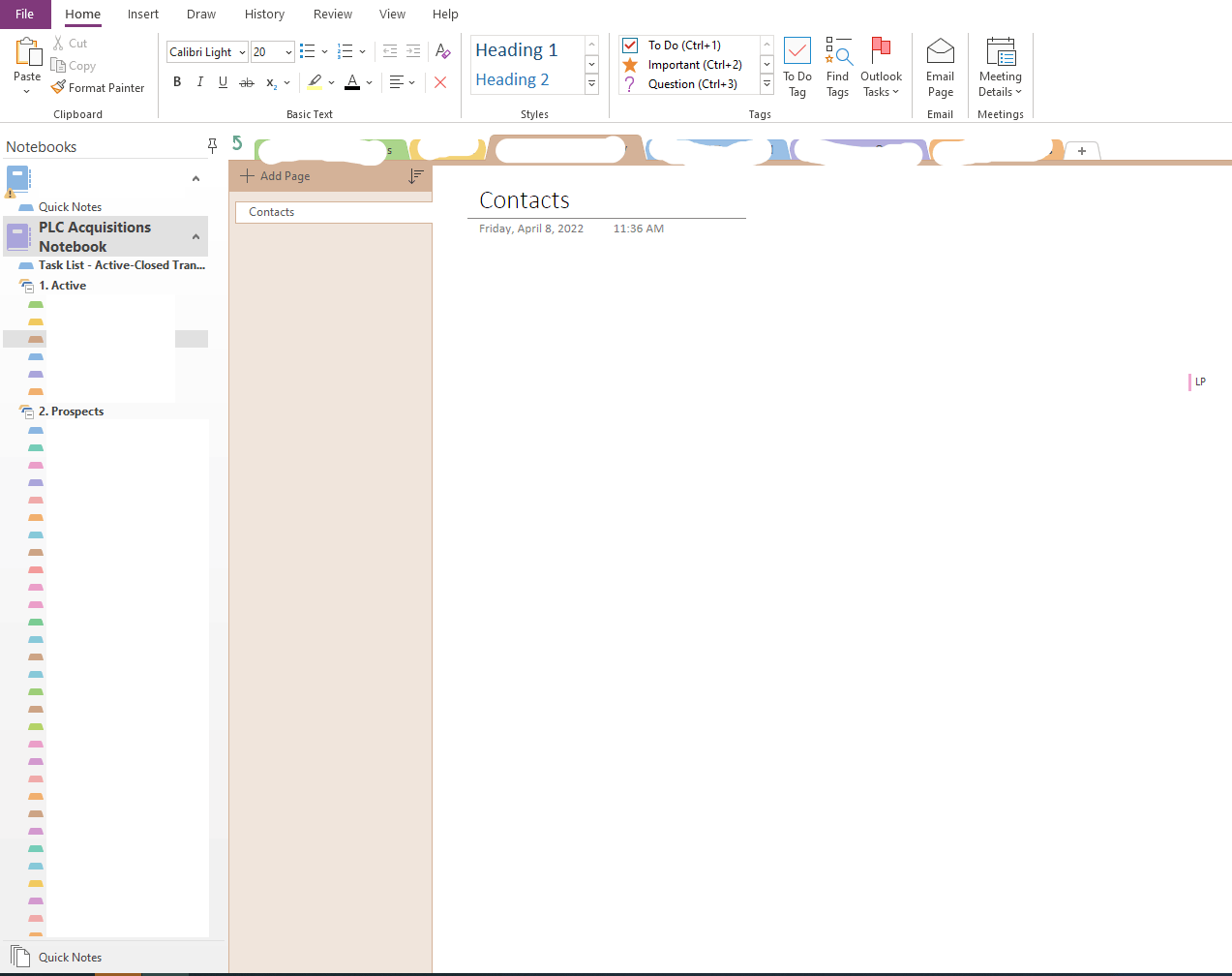Select the Format Painter tool
Viewport: 1232px width, 976px height.
(98, 87)
